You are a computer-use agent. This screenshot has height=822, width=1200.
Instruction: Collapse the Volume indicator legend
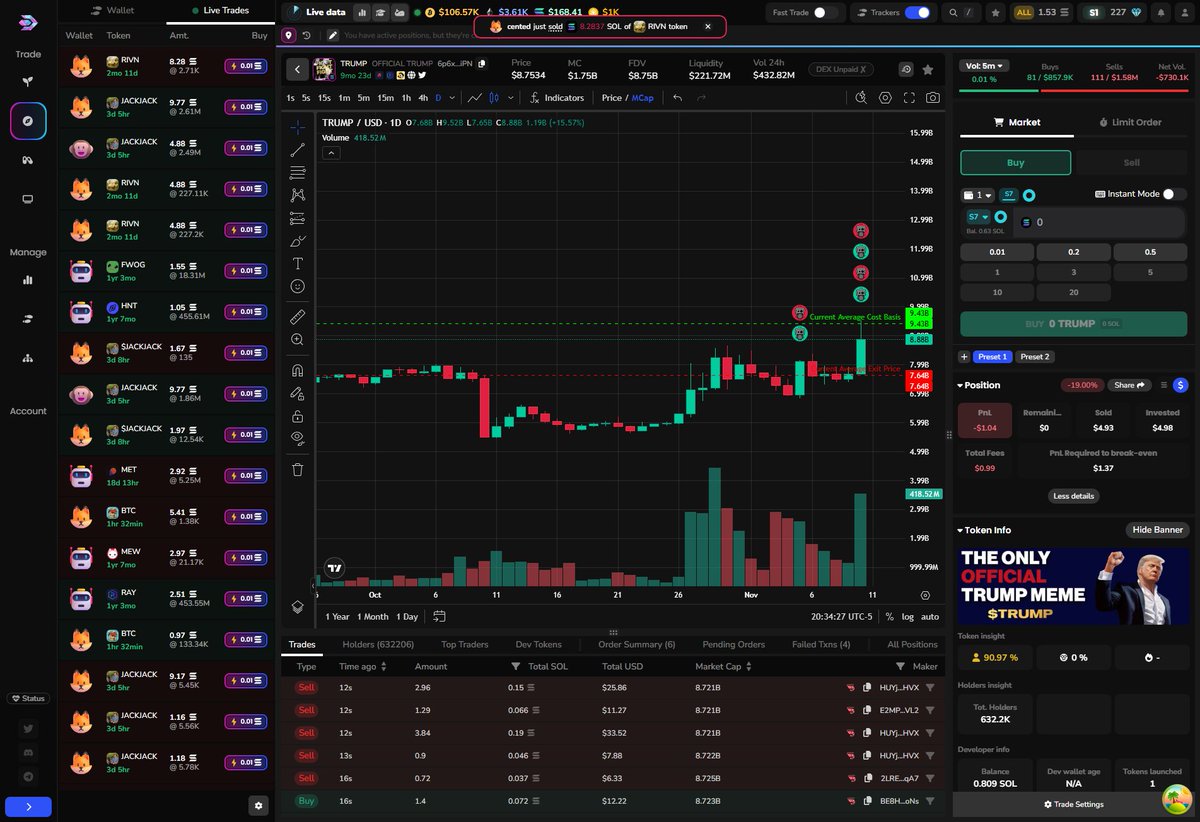click(x=331, y=153)
